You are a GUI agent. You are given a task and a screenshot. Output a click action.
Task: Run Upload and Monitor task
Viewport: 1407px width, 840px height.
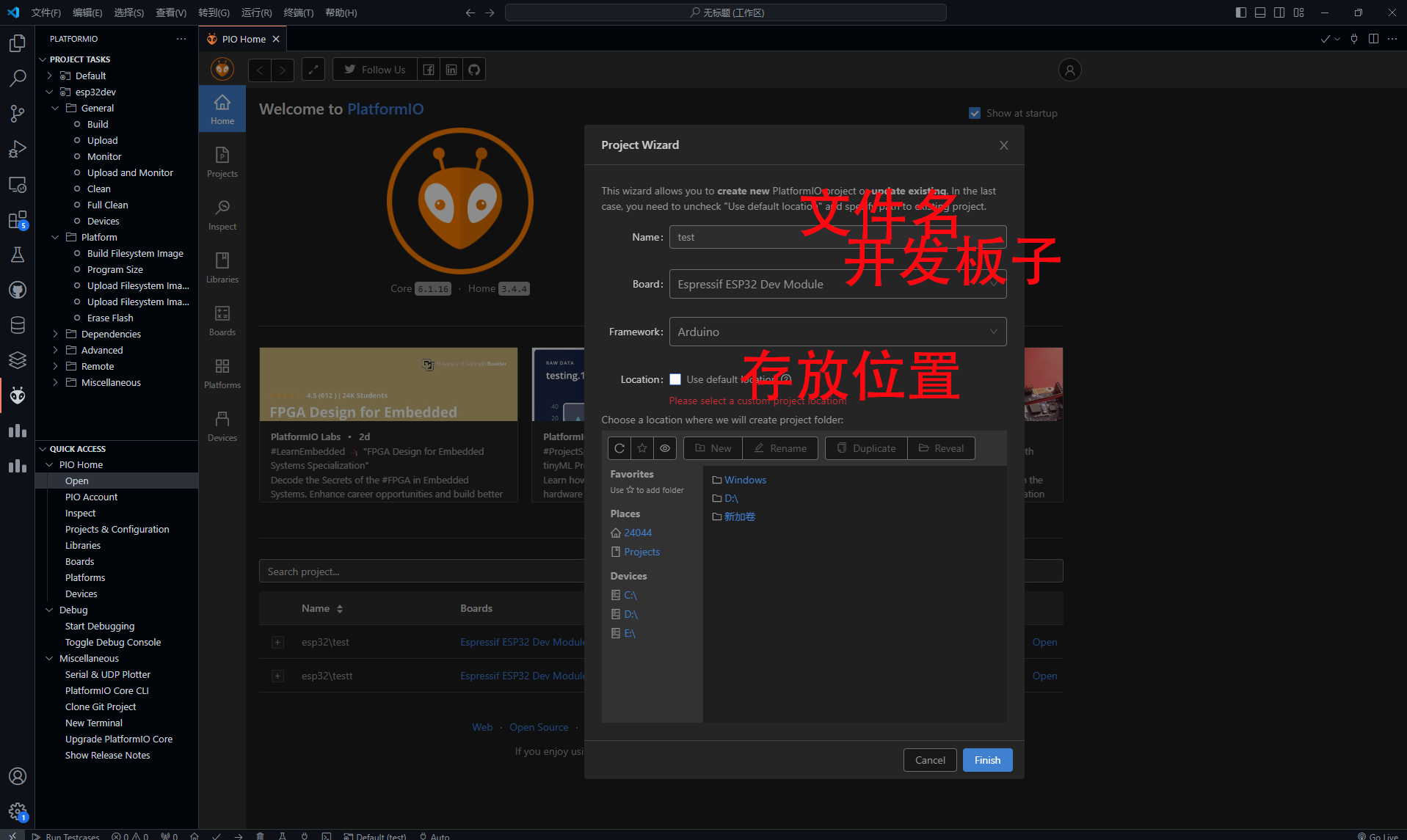coord(130,172)
